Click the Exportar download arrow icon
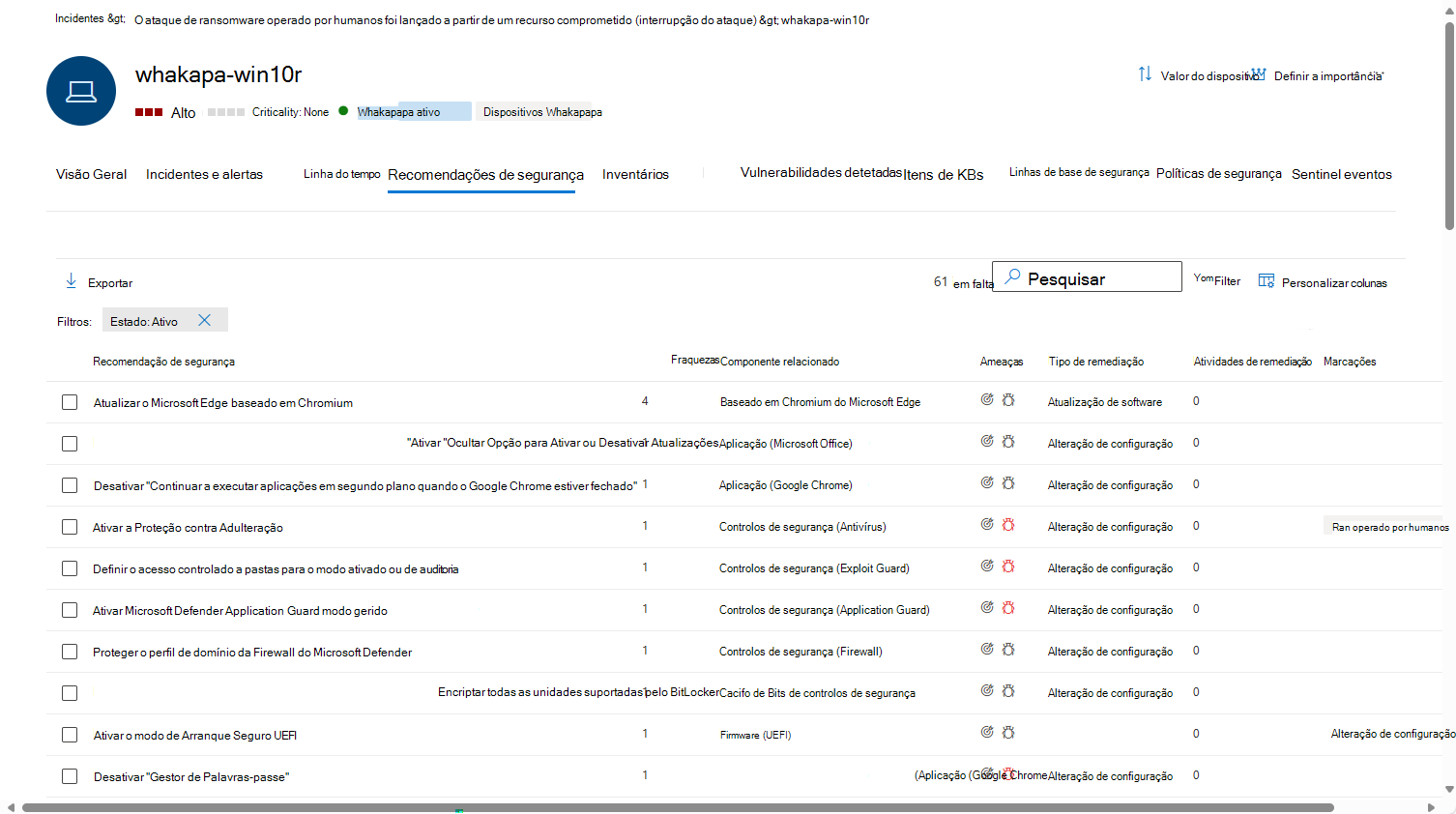The image size is (1456, 814). (71, 281)
